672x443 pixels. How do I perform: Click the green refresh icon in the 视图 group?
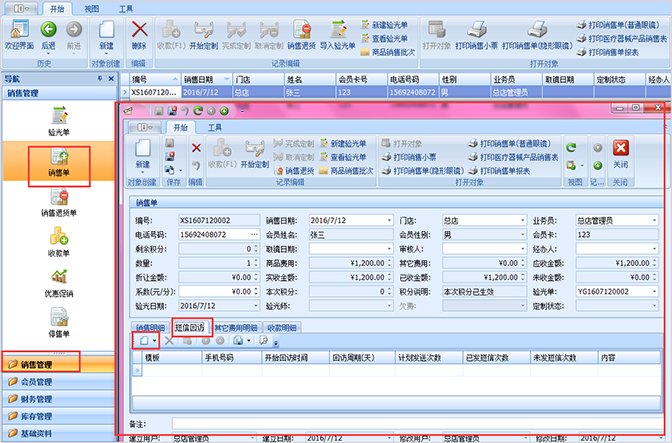571,148
